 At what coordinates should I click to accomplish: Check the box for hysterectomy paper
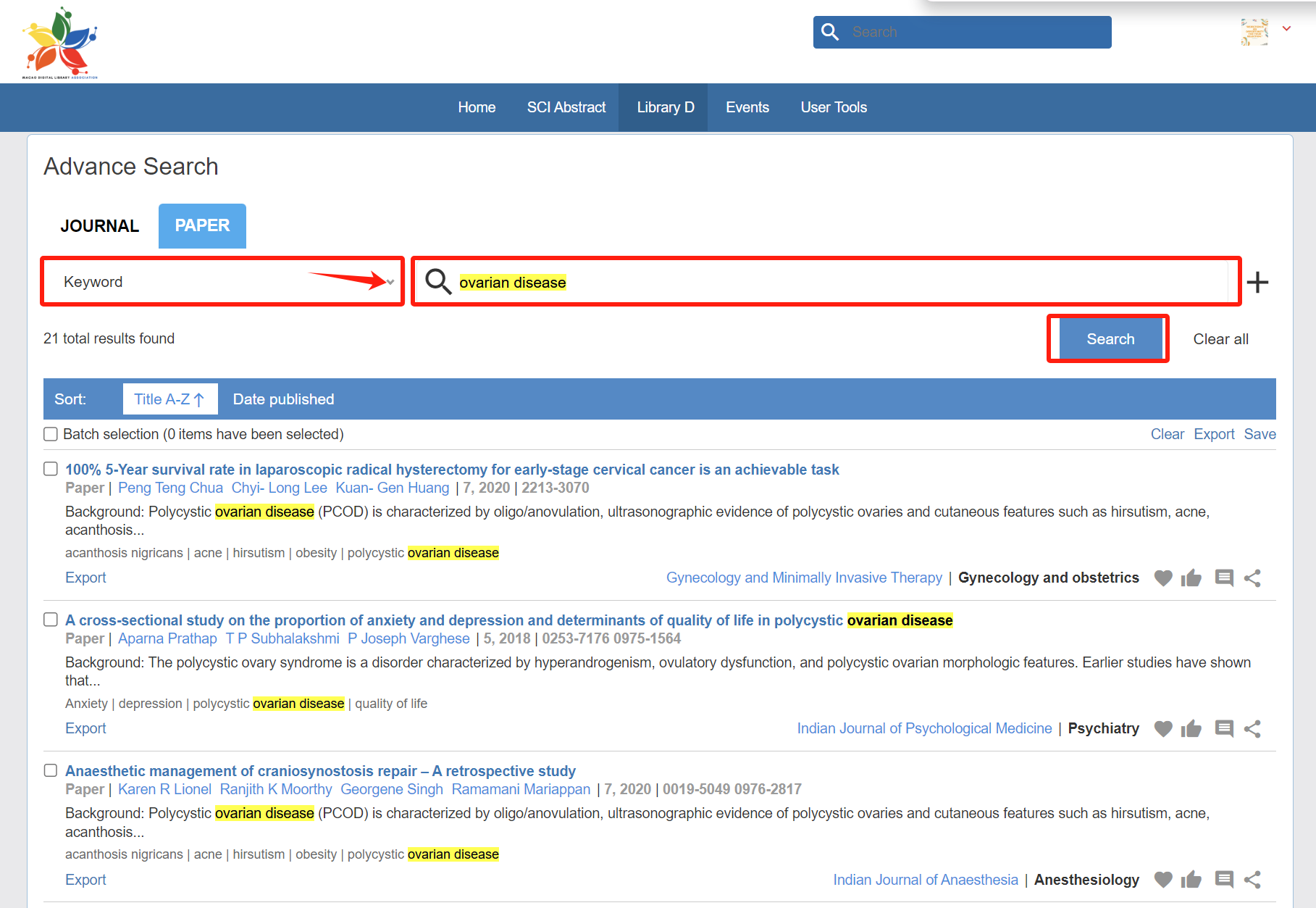51,469
